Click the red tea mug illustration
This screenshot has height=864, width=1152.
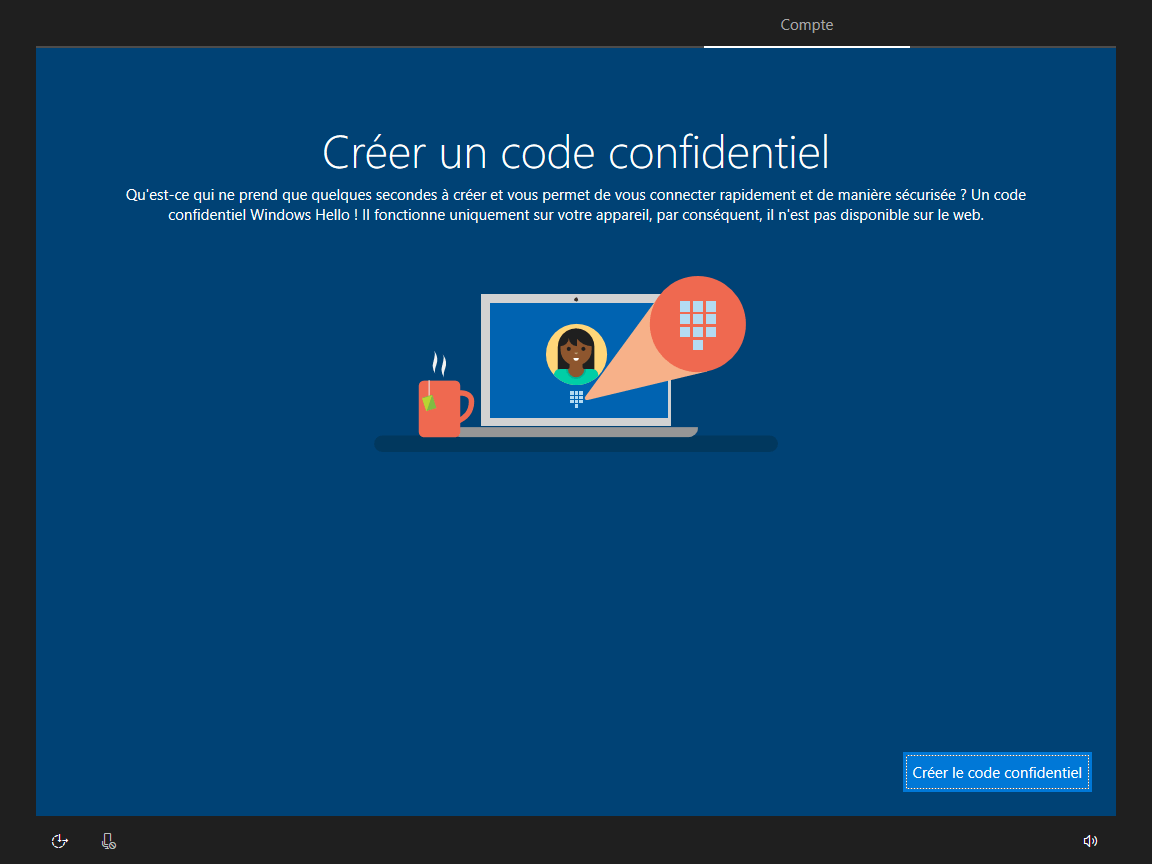[x=439, y=408]
